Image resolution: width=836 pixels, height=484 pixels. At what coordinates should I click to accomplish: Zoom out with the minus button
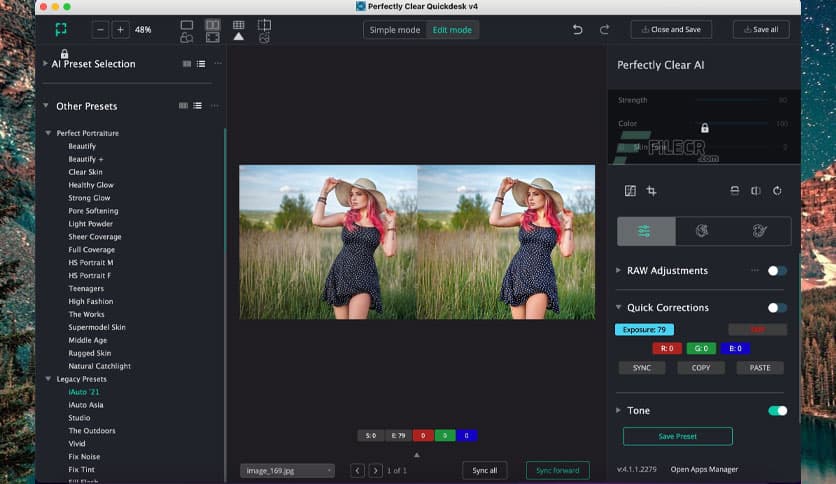[100, 30]
